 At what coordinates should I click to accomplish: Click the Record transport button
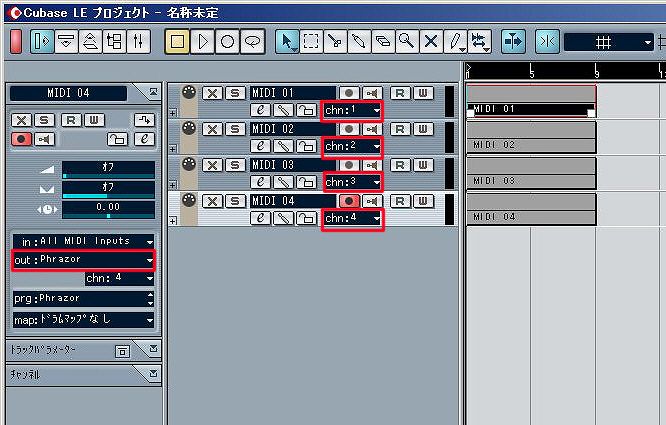(x=227, y=42)
